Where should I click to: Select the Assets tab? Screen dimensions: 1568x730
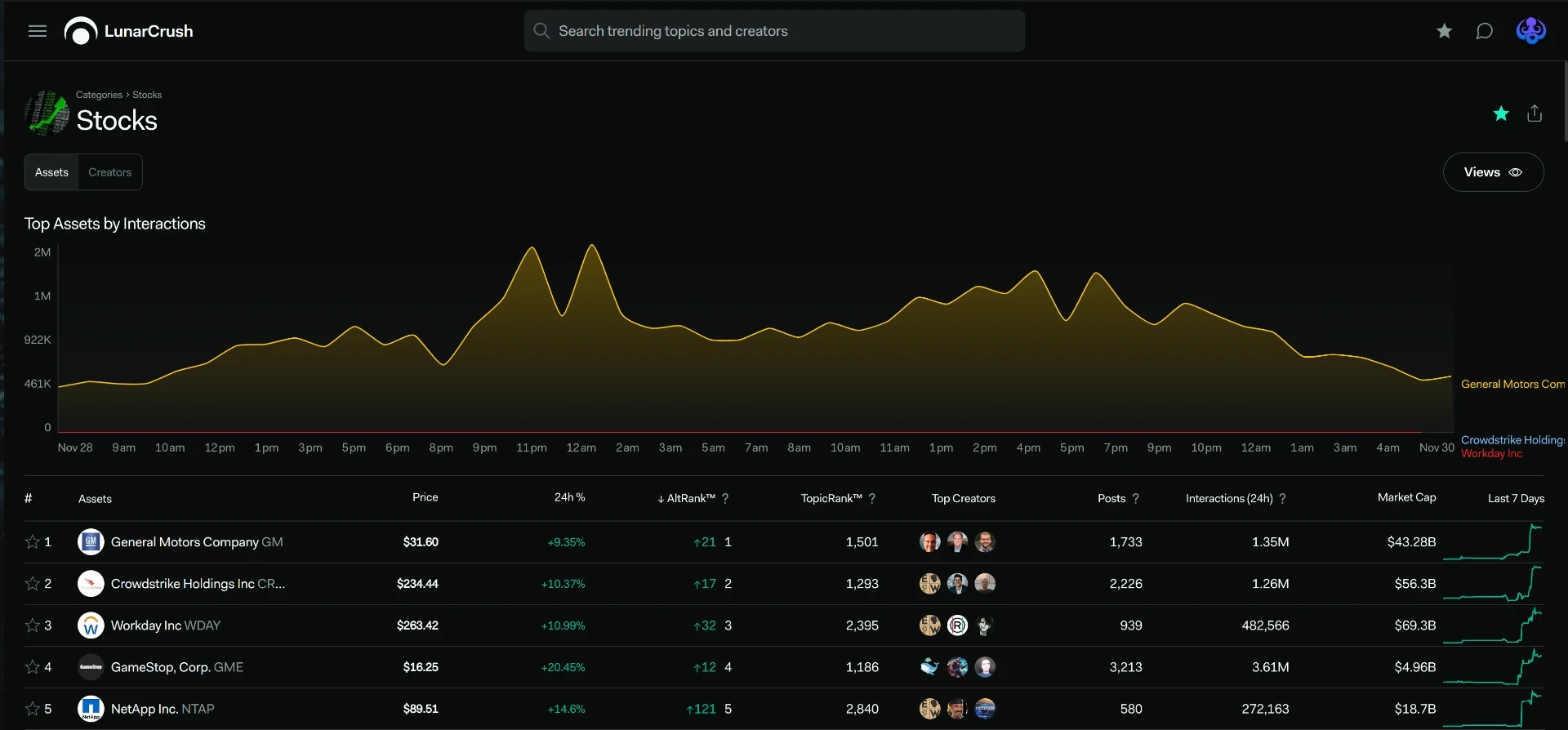pos(51,172)
